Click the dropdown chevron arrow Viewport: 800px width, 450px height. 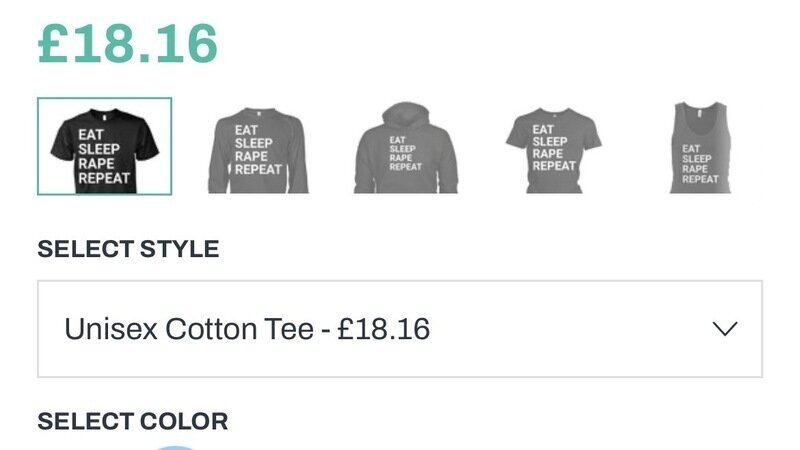724,329
